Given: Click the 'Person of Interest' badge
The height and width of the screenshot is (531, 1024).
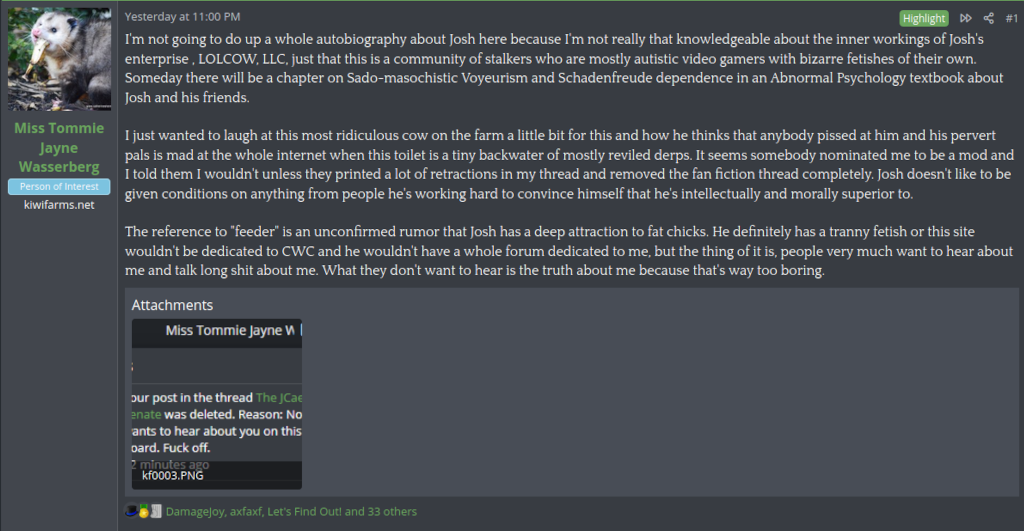Looking at the screenshot, I should point(59,187).
